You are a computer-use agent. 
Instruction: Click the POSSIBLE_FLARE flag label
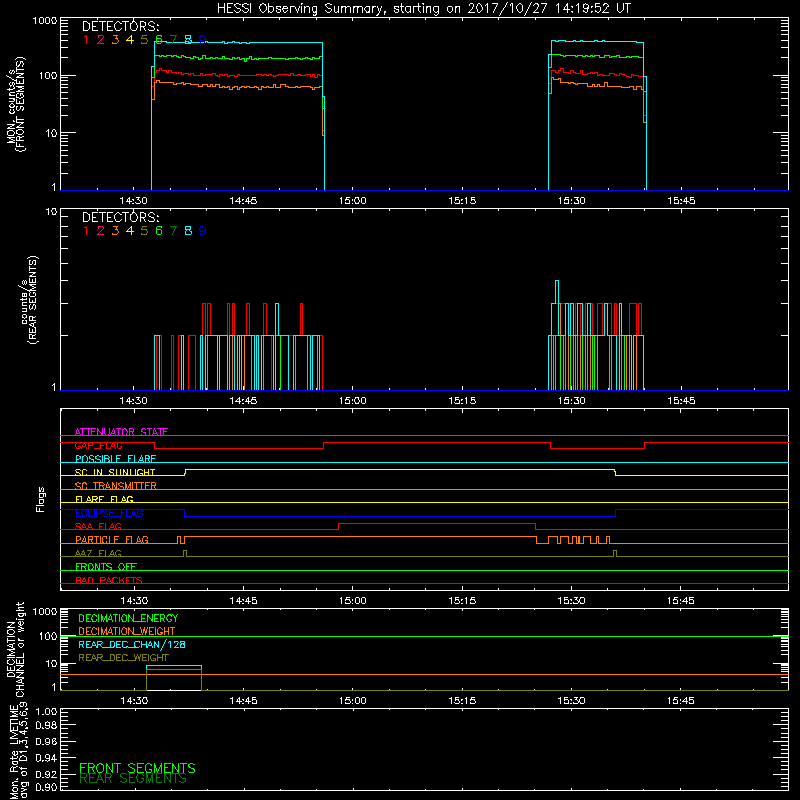coord(115,459)
